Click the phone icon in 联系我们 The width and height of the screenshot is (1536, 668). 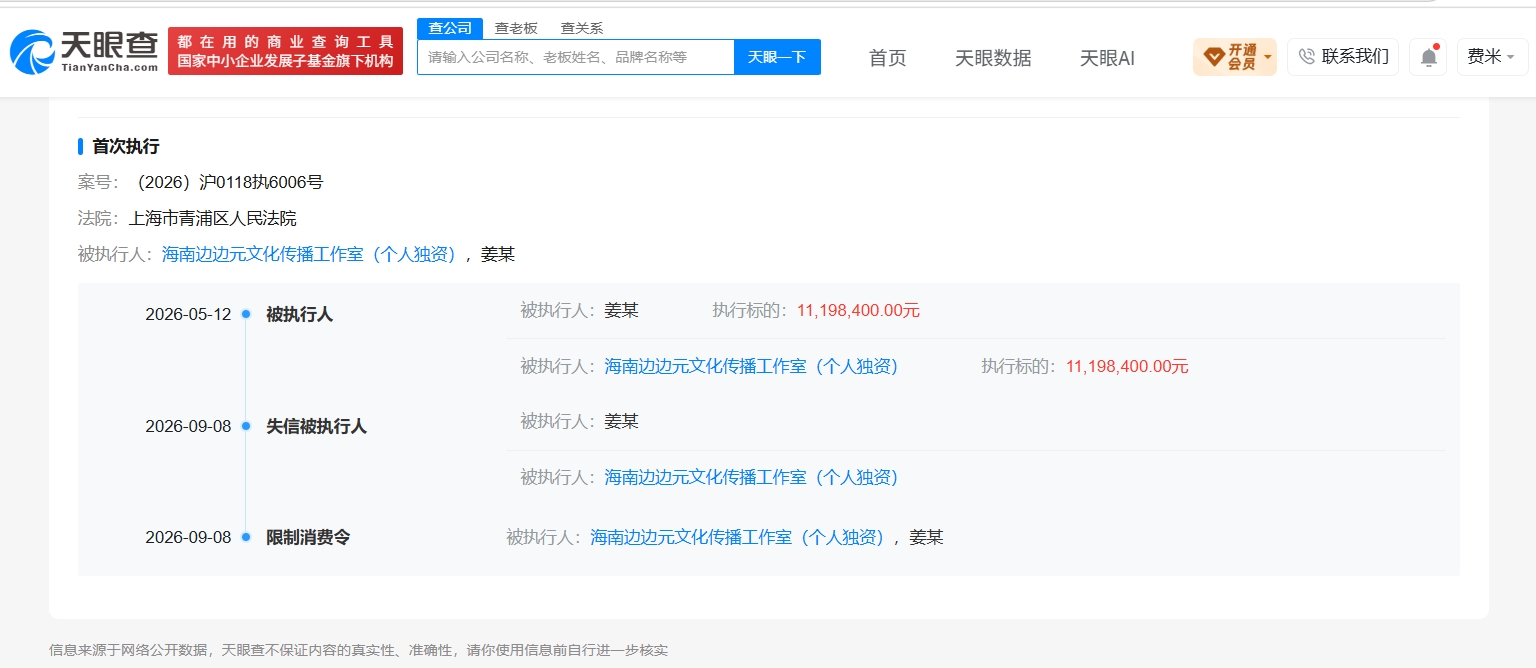pos(1306,57)
